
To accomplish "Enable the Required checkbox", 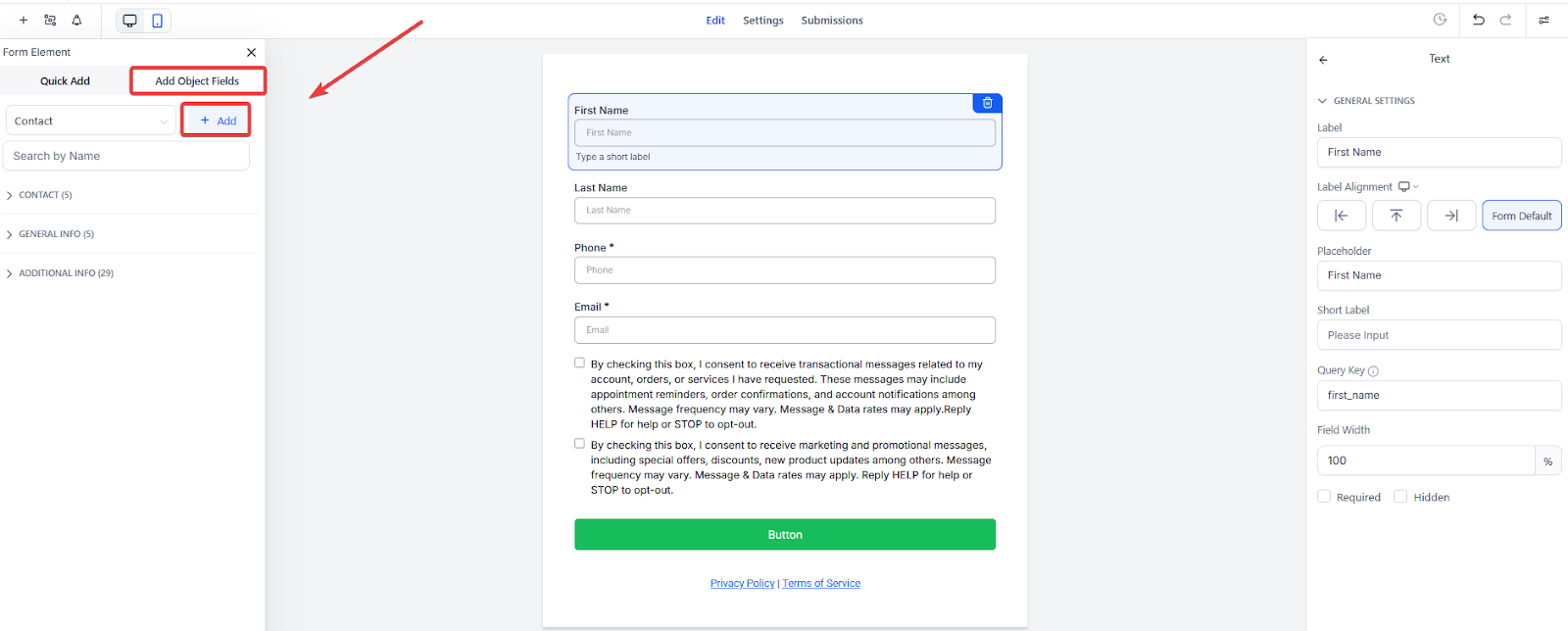I will point(1324,497).
